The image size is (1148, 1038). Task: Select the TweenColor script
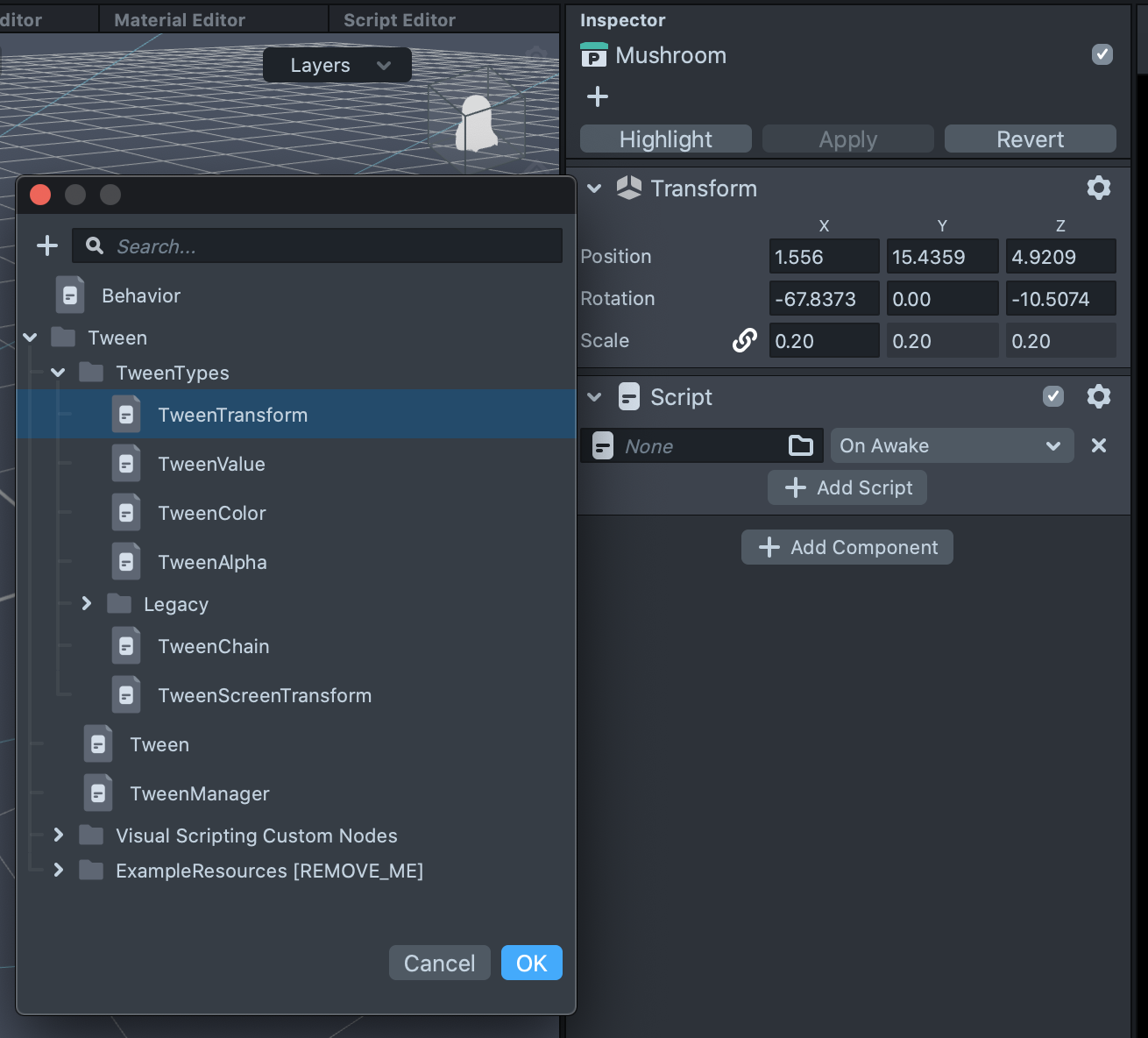(211, 513)
